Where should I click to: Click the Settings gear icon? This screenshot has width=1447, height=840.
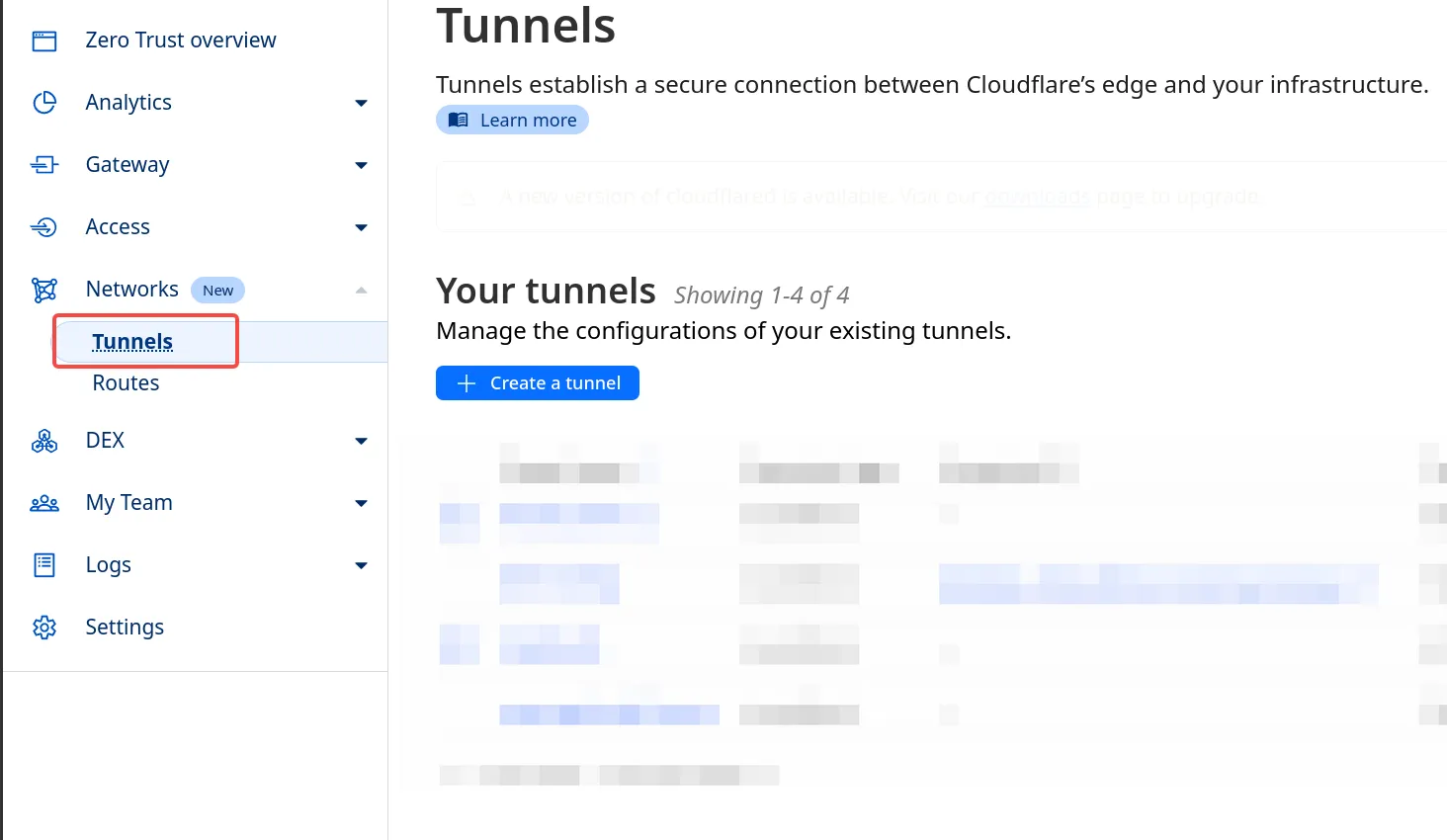(44, 628)
